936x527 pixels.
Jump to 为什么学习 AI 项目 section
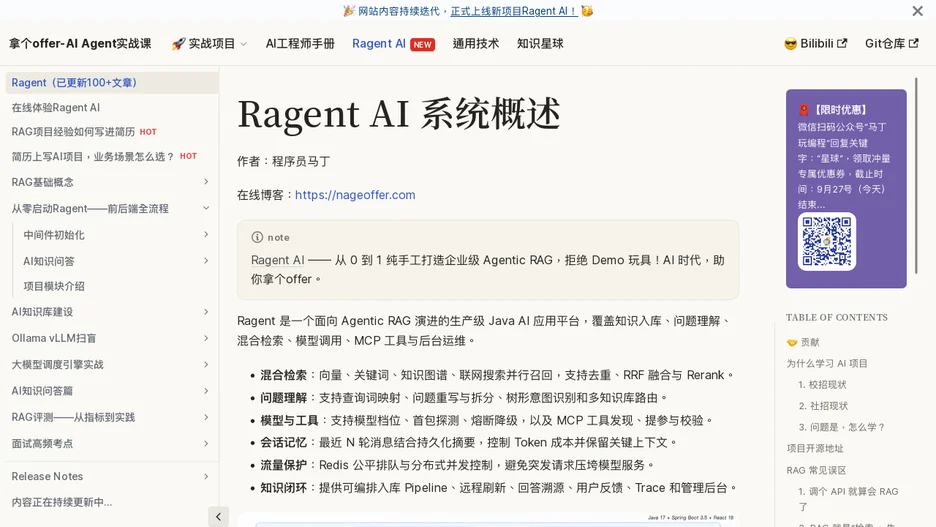pyautogui.click(x=827, y=363)
